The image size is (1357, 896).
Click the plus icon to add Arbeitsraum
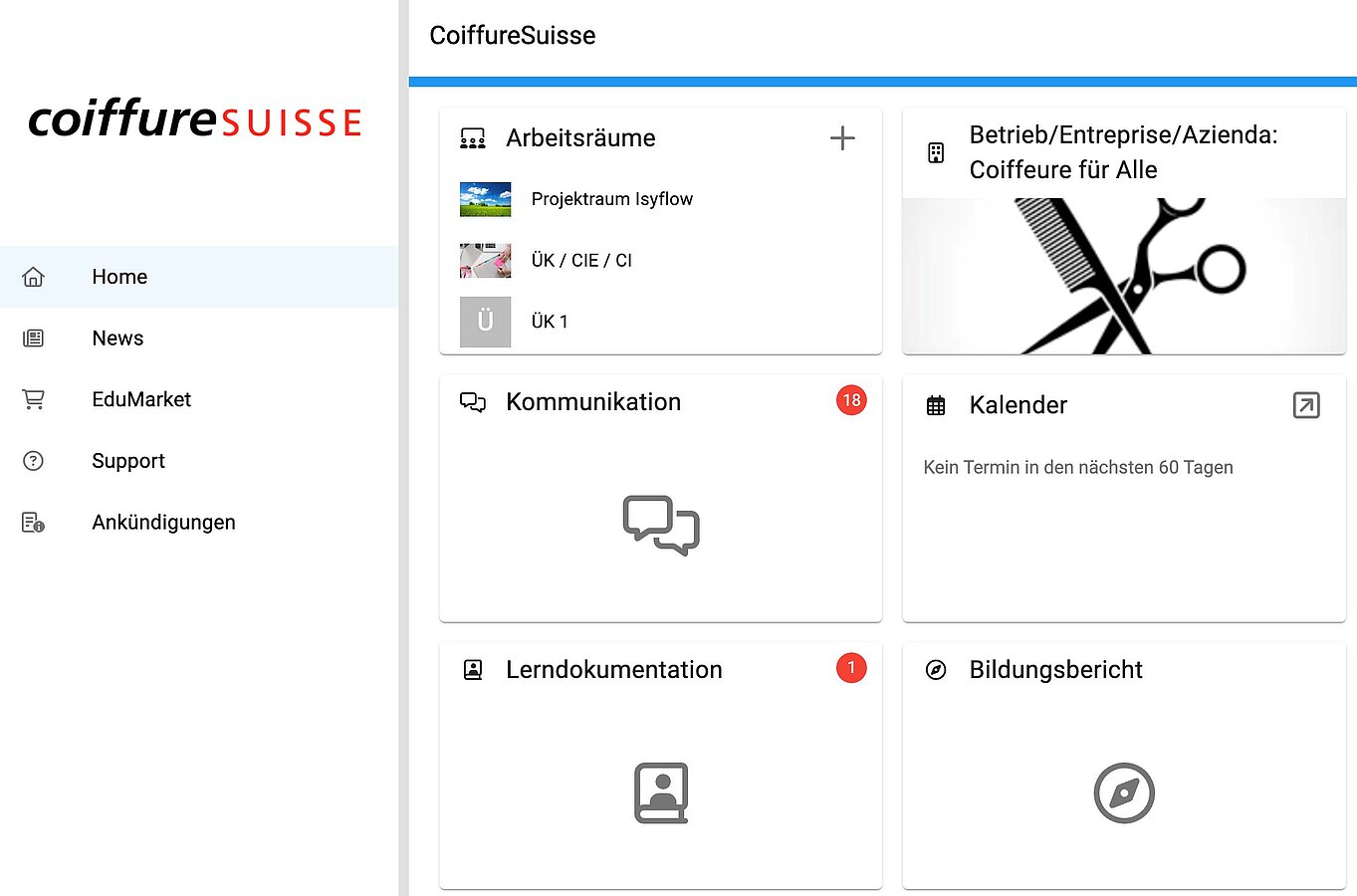(x=842, y=138)
